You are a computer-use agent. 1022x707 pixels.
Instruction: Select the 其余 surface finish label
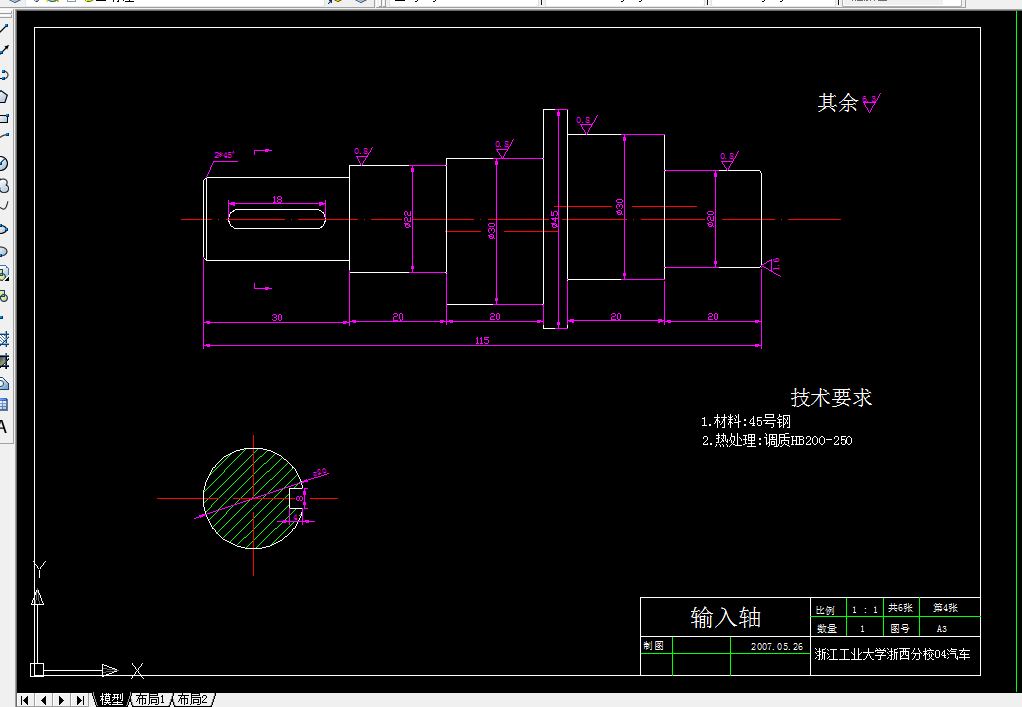tap(838, 102)
